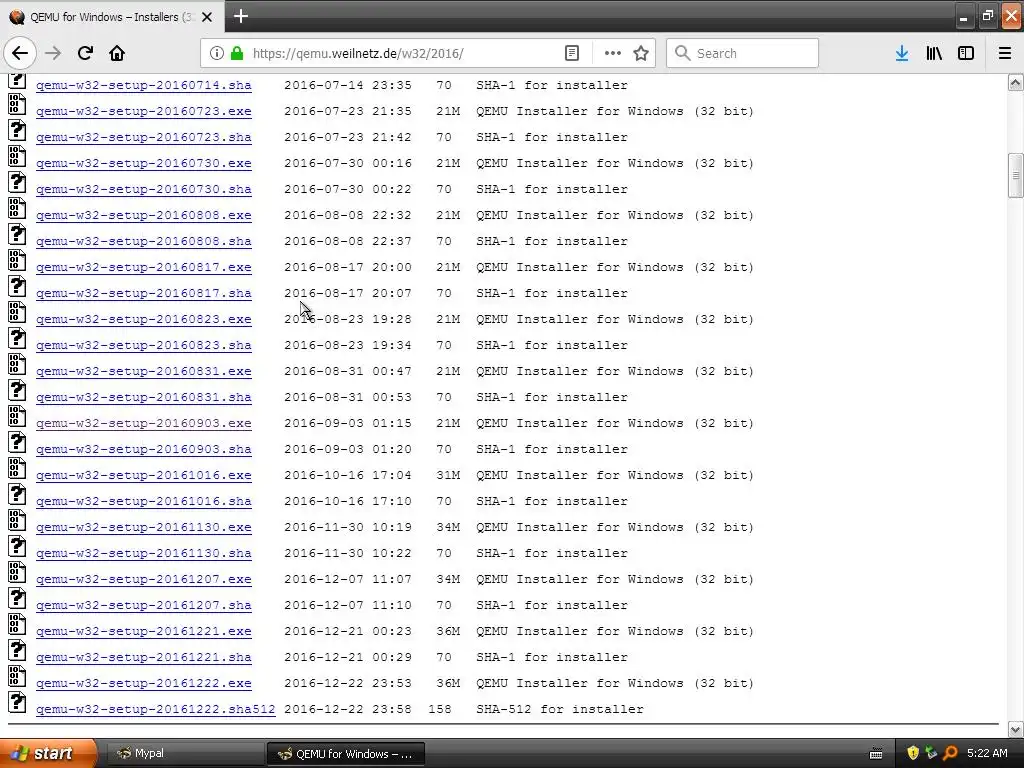Image resolution: width=1024 pixels, height=768 pixels.
Task: Click the 5:22 AM system clock
Action: click(987, 753)
